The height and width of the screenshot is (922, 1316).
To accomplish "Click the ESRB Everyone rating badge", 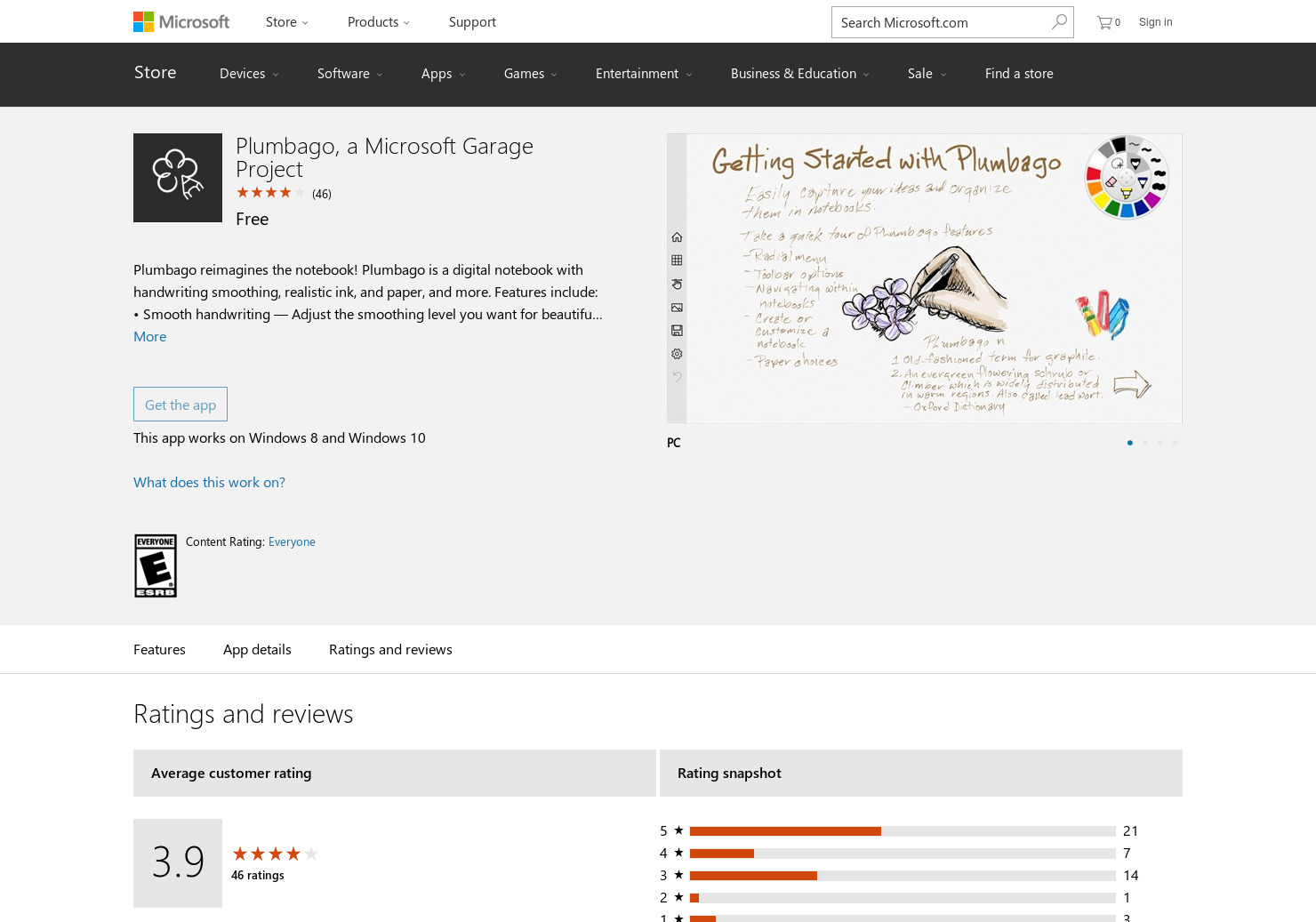I will 156,565.
